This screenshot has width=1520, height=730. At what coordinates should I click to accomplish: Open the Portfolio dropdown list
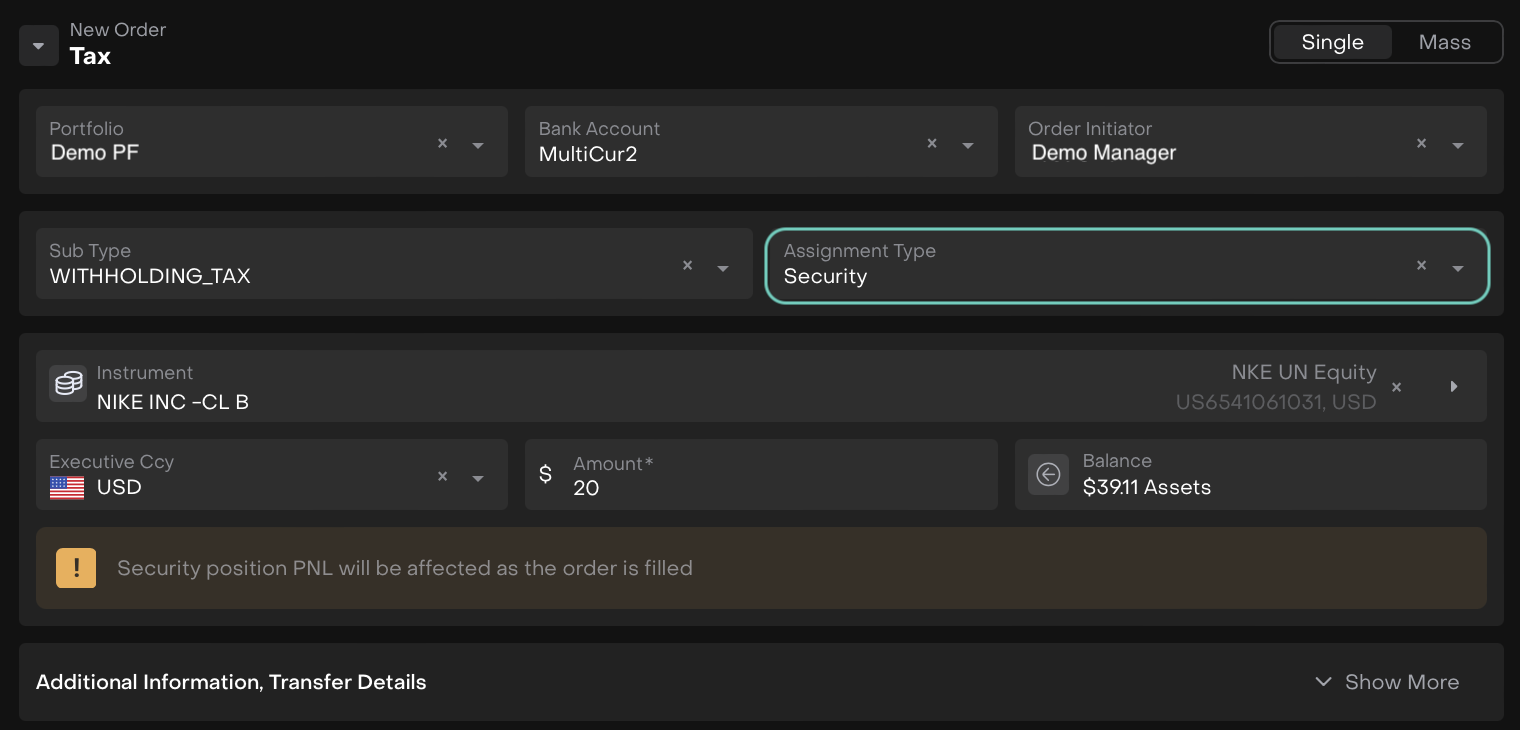[x=478, y=145]
